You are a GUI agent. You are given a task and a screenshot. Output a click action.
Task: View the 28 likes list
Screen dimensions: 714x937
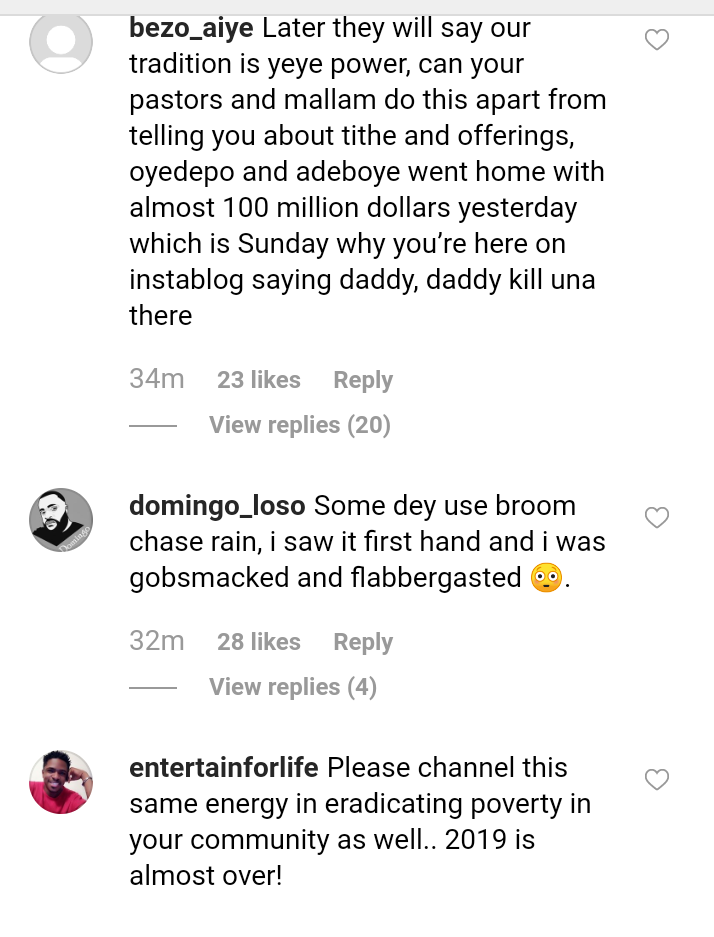coord(258,642)
